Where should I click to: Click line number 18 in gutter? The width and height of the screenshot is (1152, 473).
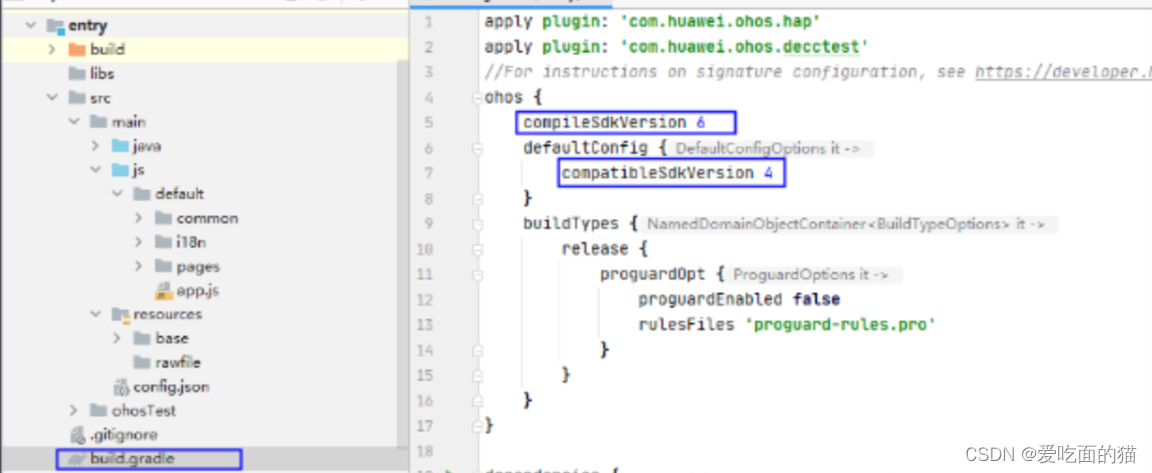click(x=424, y=450)
